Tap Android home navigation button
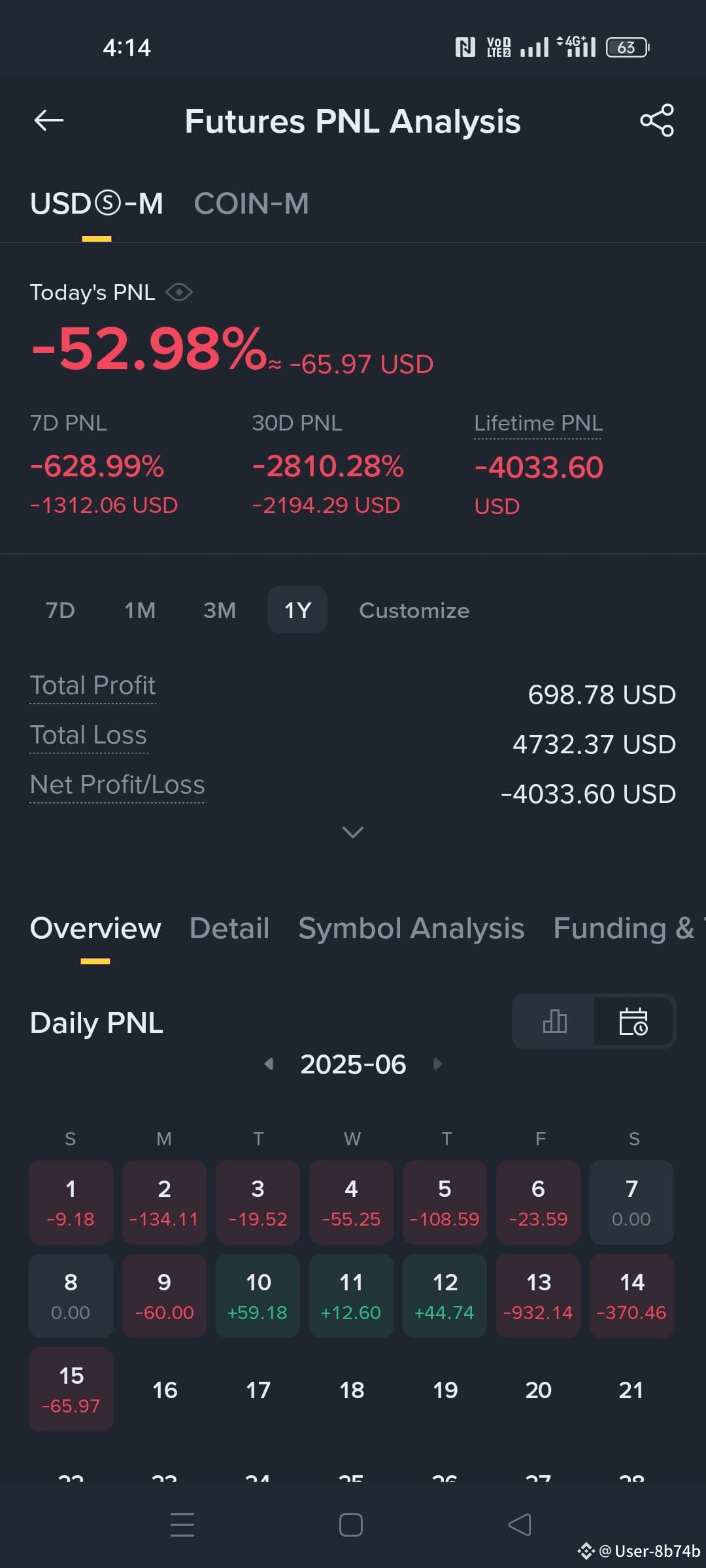Viewport: 706px width, 1568px height. (351, 1525)
